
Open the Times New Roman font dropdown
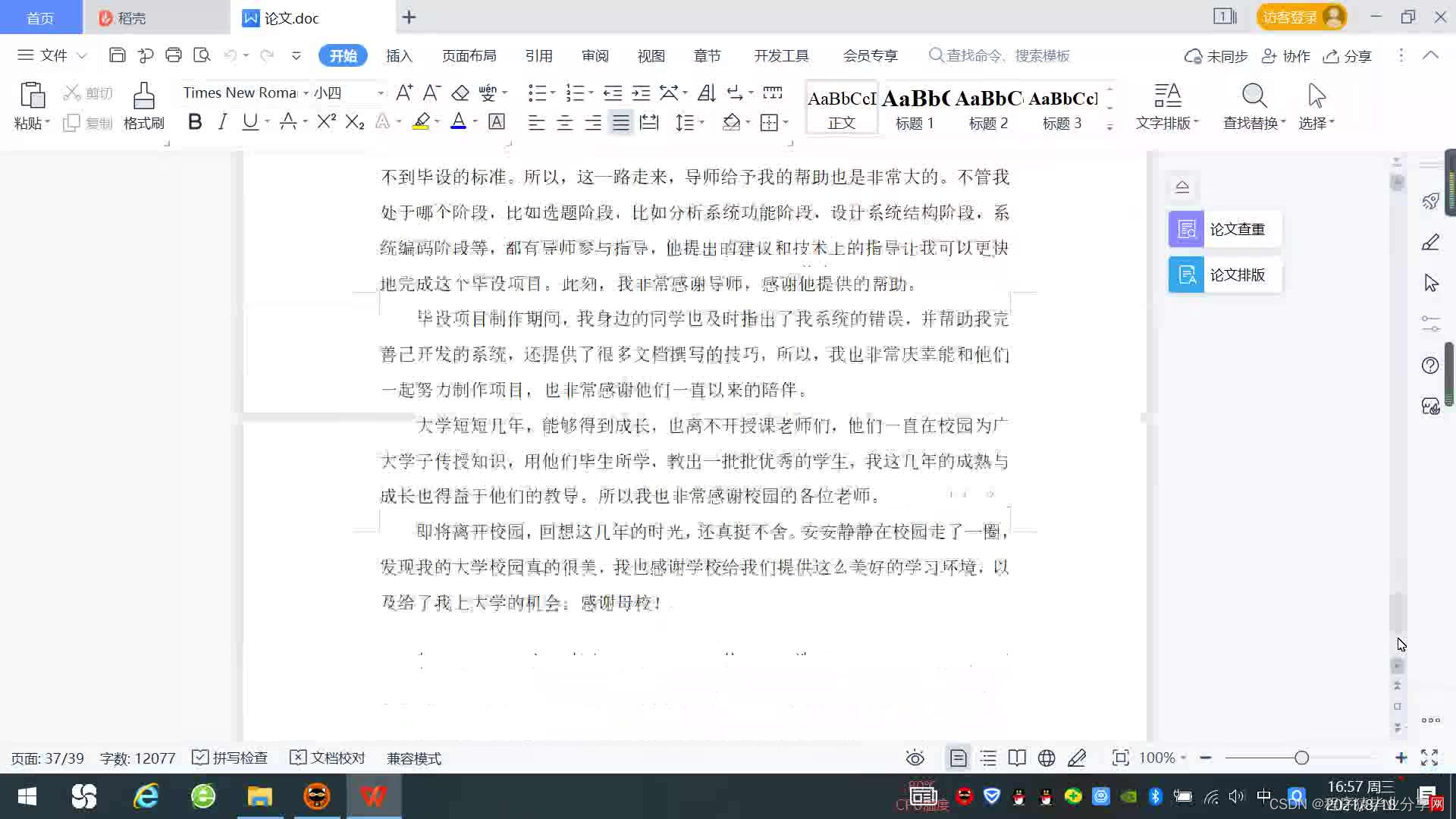point(306,93)
